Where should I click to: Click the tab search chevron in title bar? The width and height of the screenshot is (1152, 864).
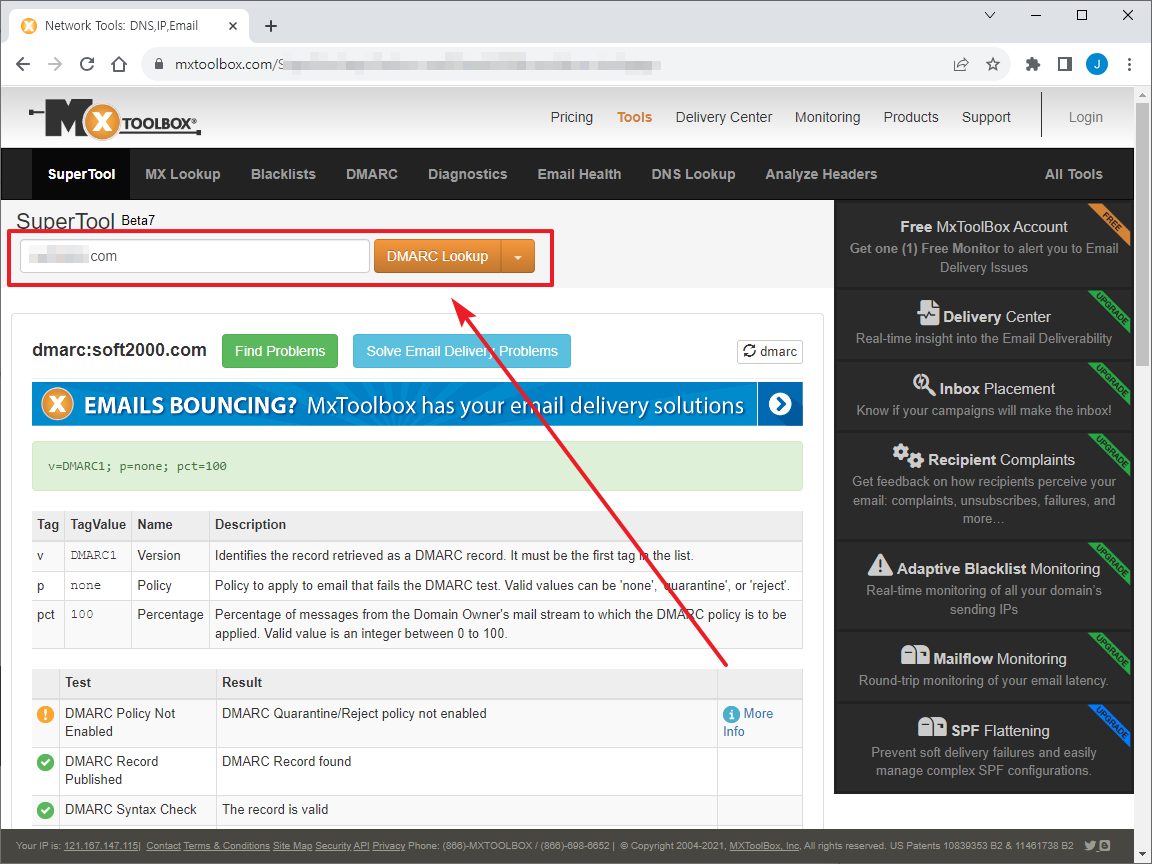point(990,15)
